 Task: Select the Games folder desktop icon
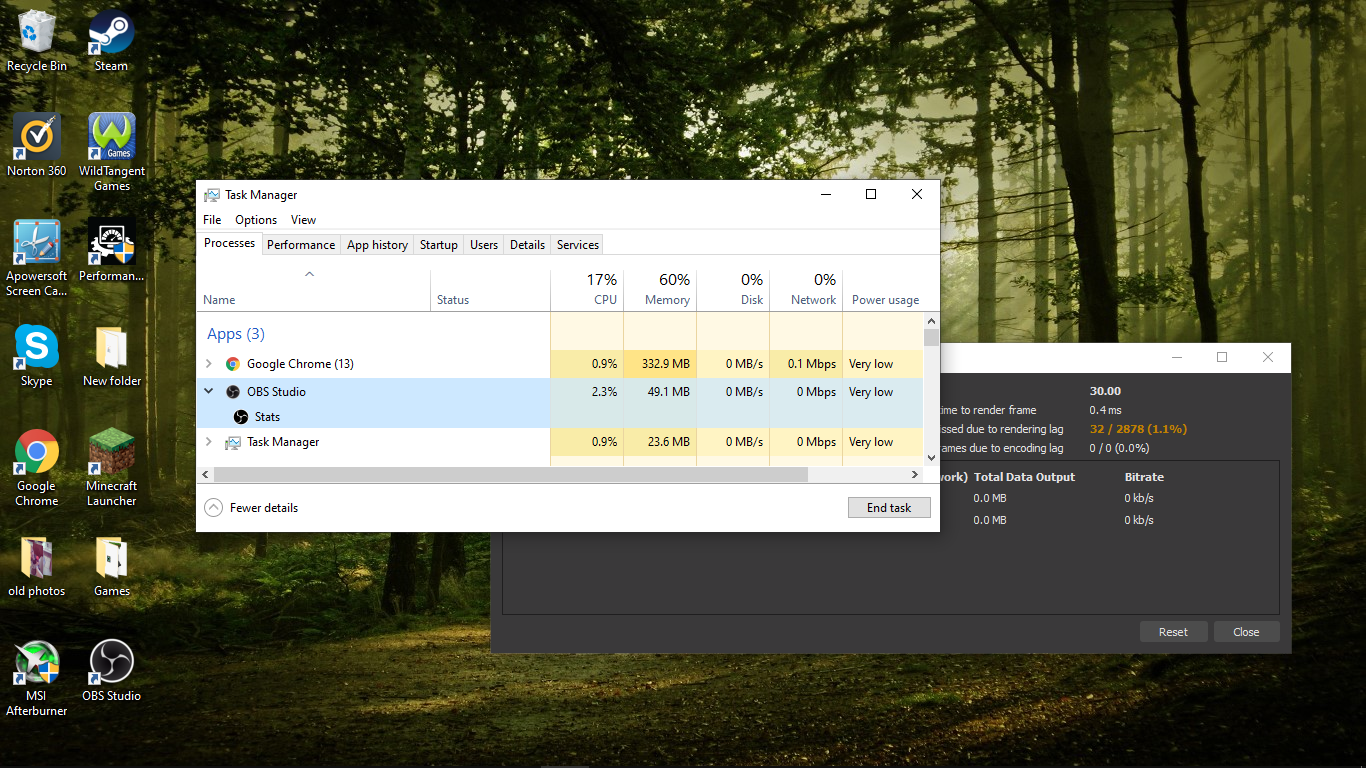[x=112, y=566]
